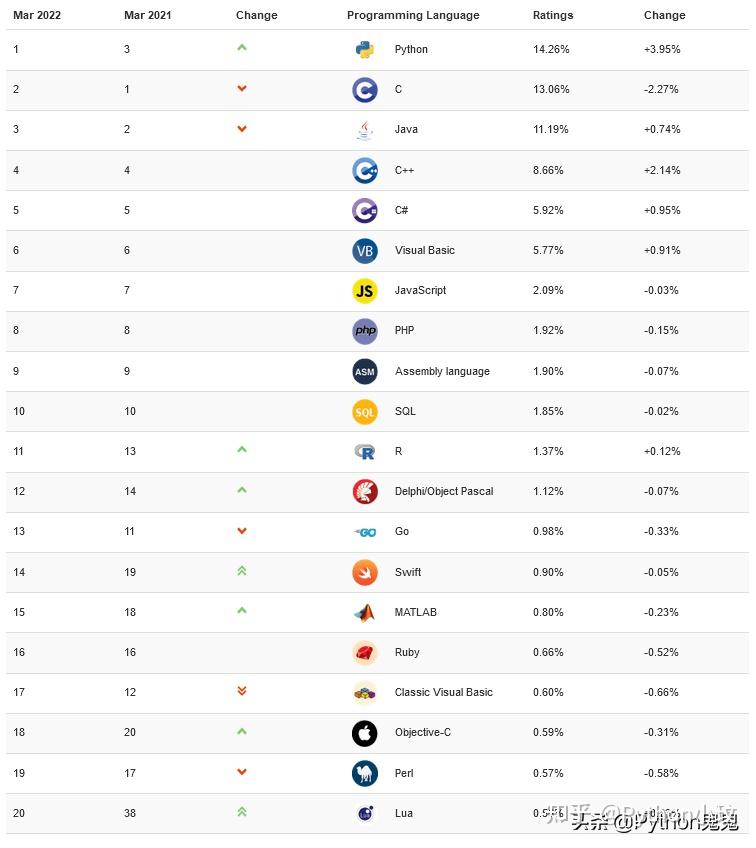Click the MATLAB logo icon
Screen dimensions: 756x848
coord(365,612)
